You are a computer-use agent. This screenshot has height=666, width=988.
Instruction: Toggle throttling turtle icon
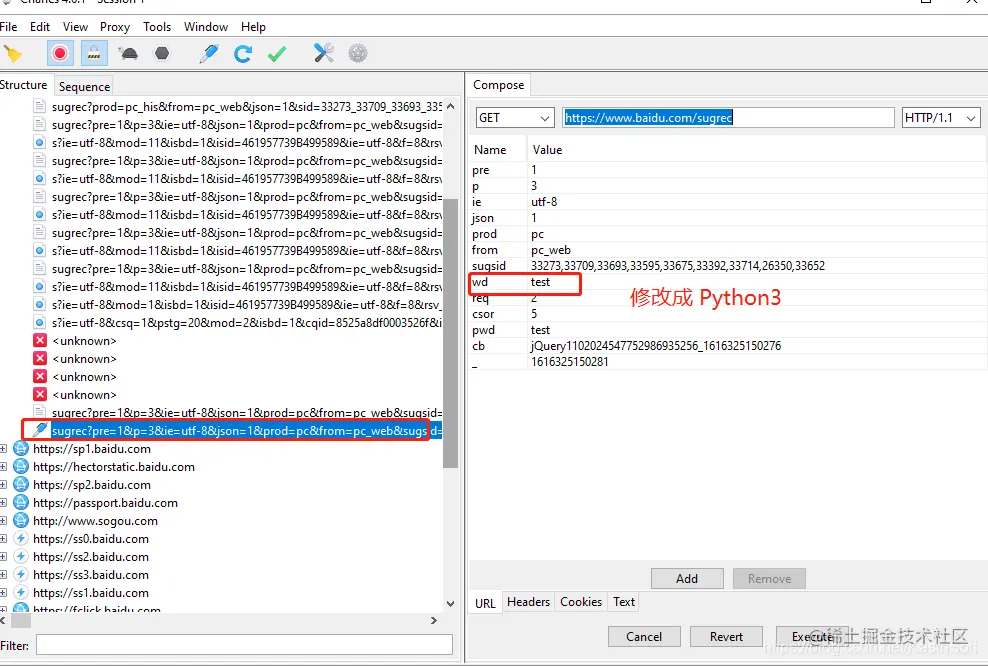(x=129, y=54)
